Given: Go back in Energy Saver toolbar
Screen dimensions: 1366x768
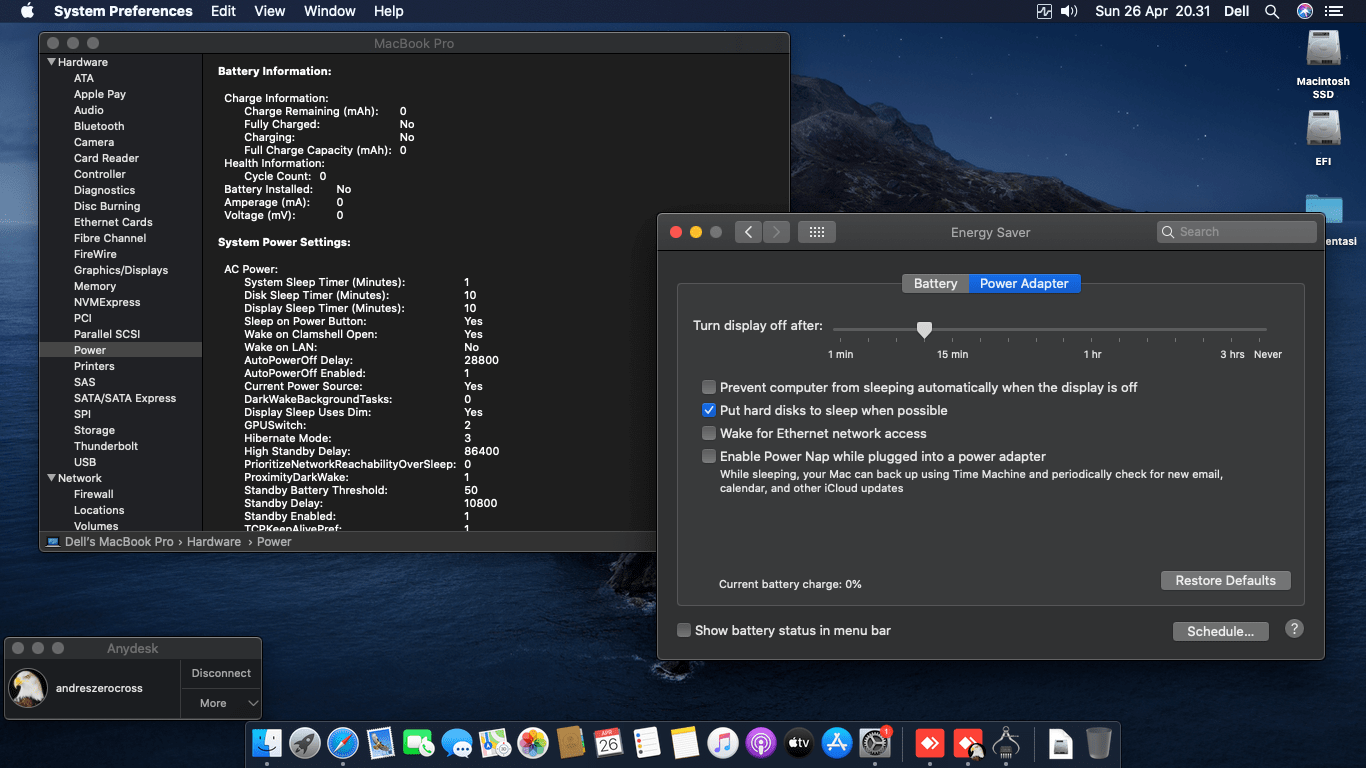Looking at the screenshot, I should pos(748,232).
